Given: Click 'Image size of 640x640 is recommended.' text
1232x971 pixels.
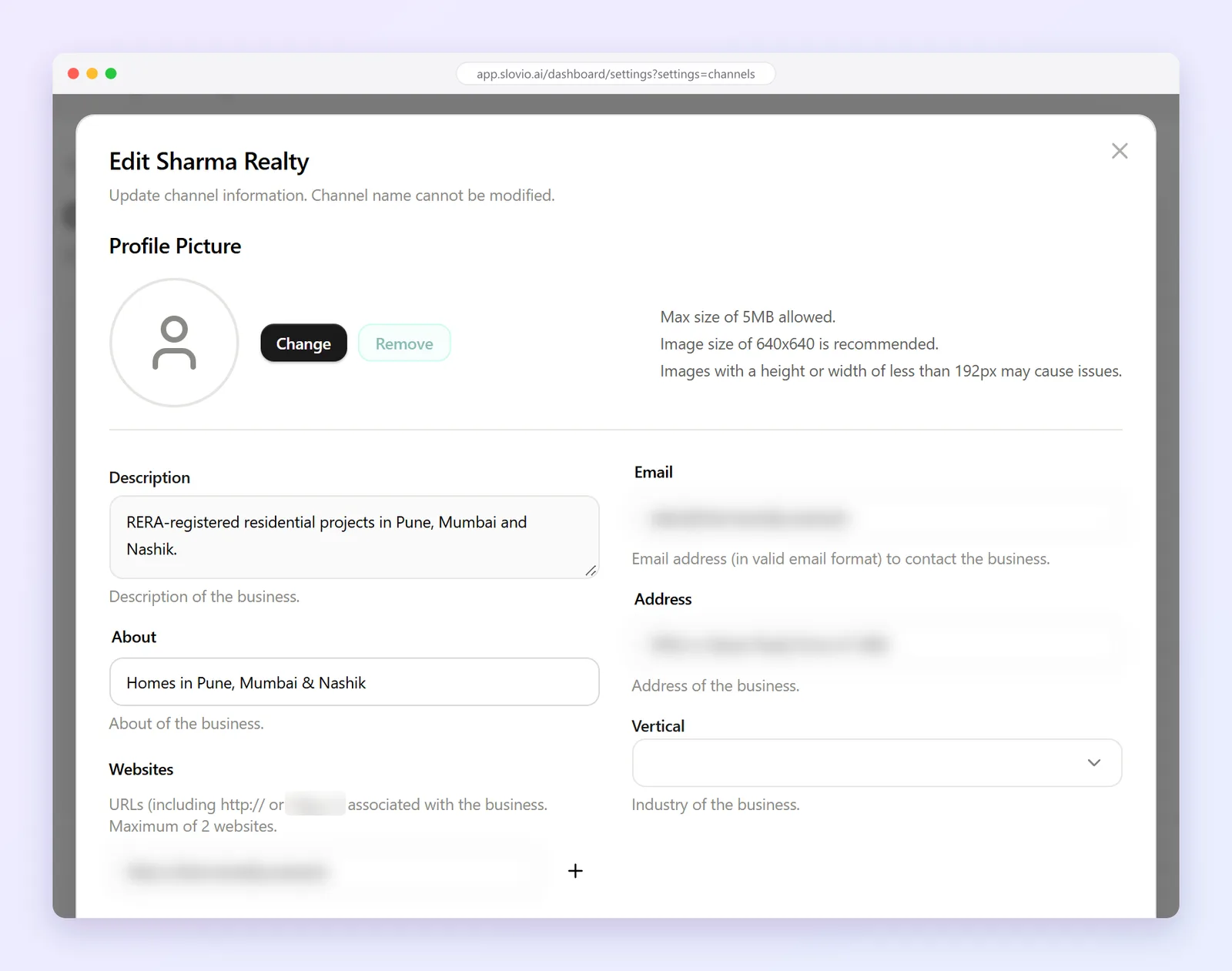Looking at the screenshot, I should (799, 344).
